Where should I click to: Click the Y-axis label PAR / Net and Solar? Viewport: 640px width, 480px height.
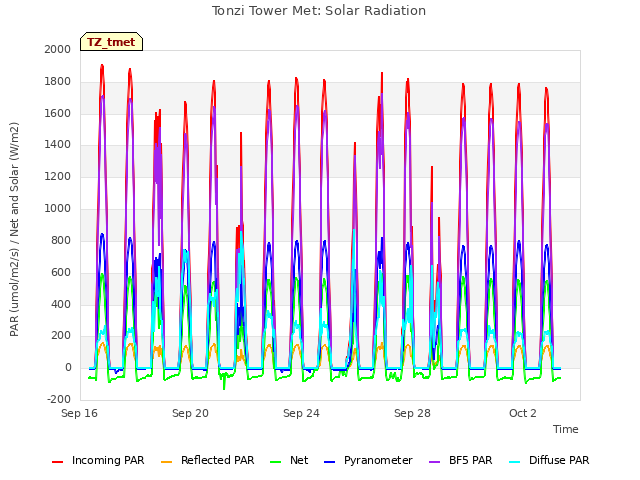click(x=14, y=229)
